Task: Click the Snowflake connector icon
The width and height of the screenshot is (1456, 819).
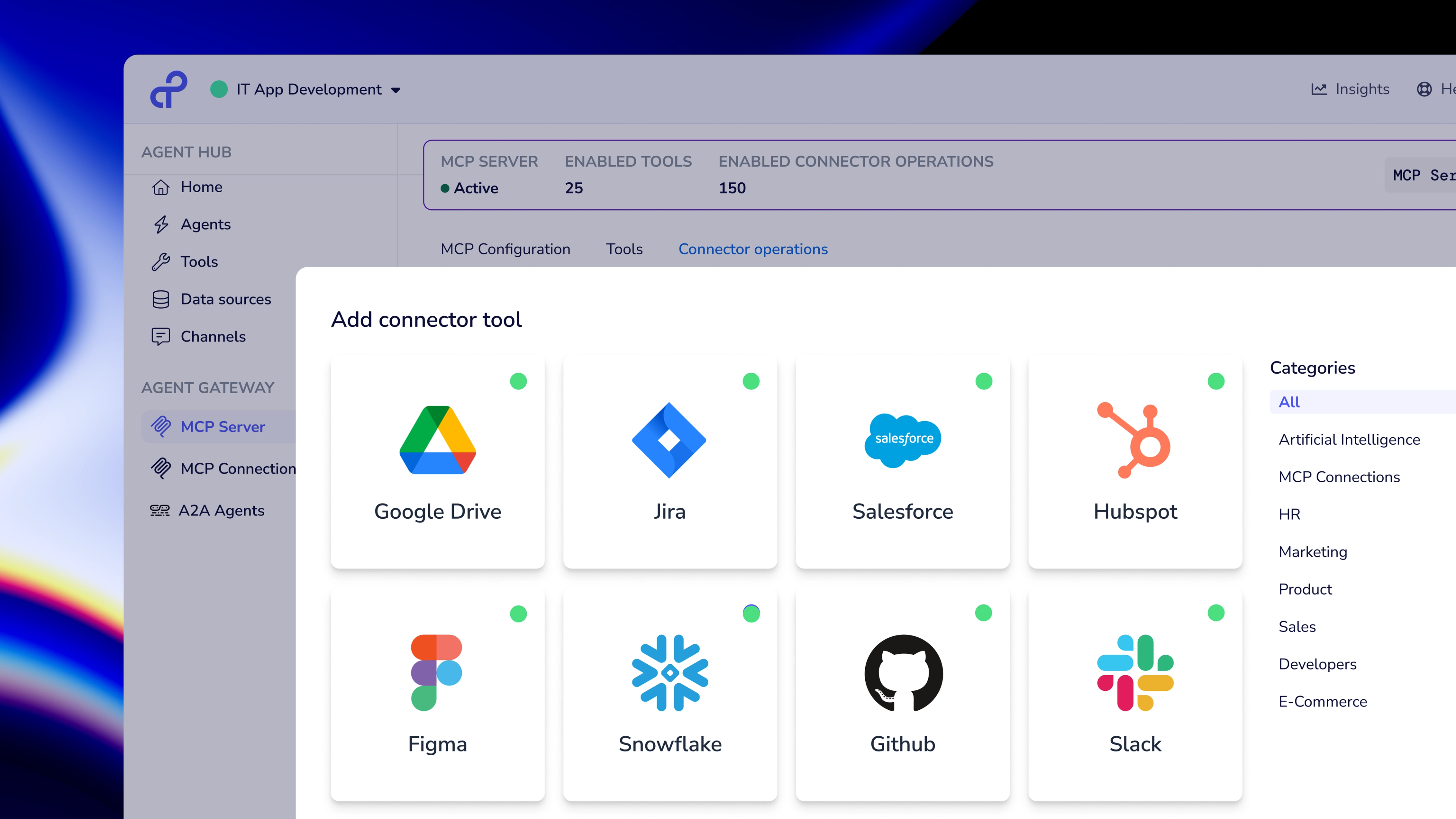Action: coord(670,673)
